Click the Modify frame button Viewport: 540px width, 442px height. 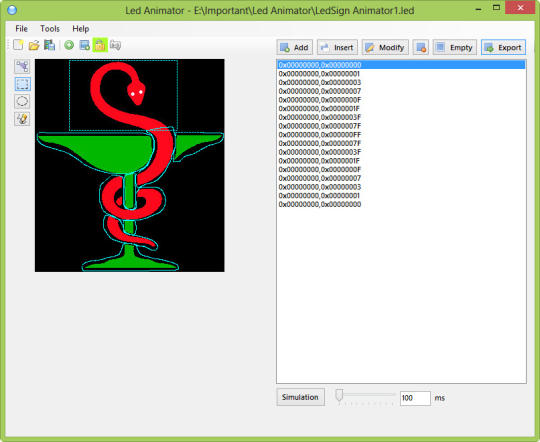(x=385, y=48)
